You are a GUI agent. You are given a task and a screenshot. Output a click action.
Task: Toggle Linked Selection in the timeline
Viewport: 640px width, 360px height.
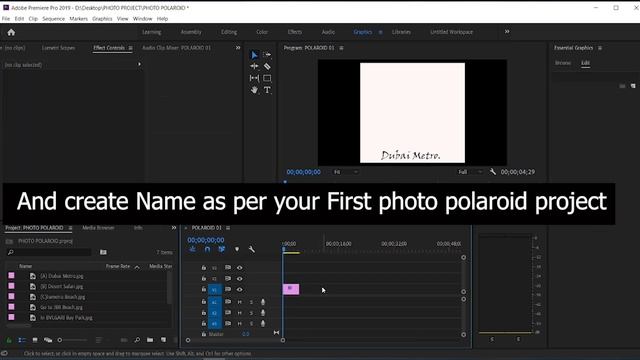point(222,249)
